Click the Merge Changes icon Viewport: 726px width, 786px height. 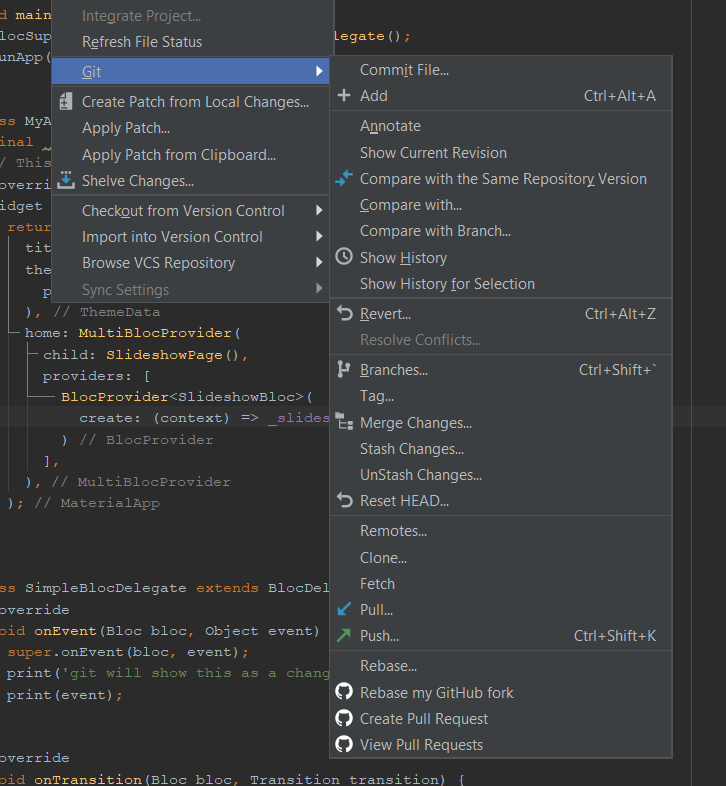[344, 422]
